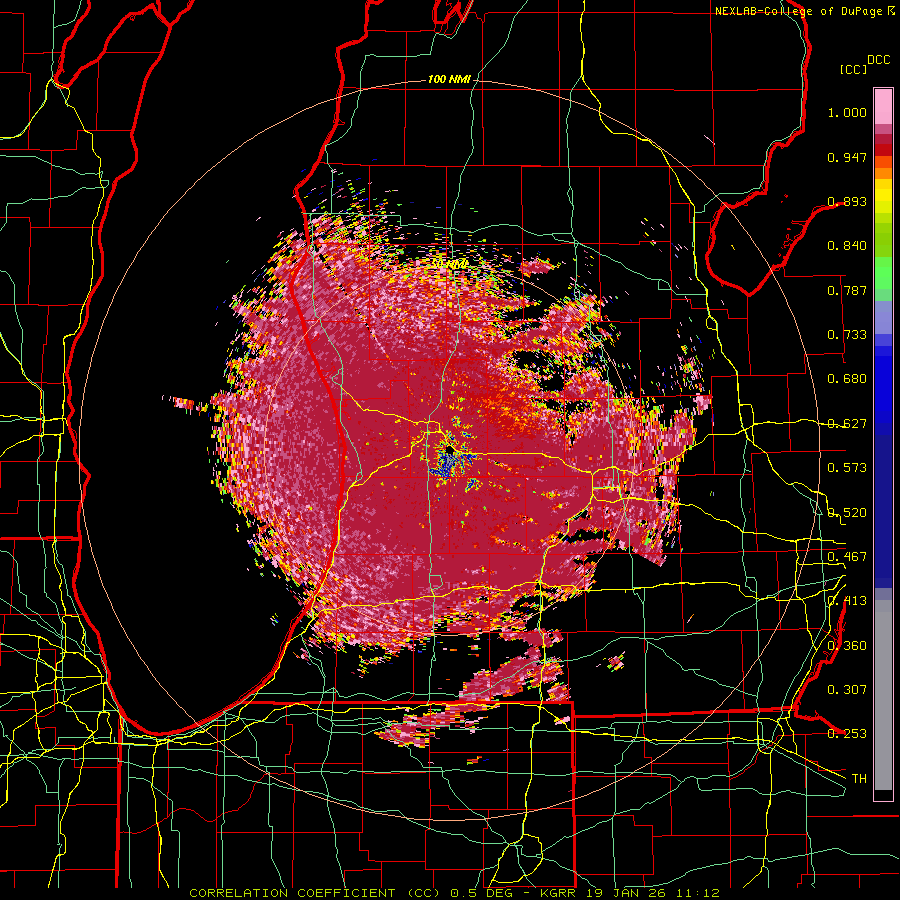
Task: Click the CORRELATION COEFFICIENT (CC) footer text
Action: pos(315,893)
